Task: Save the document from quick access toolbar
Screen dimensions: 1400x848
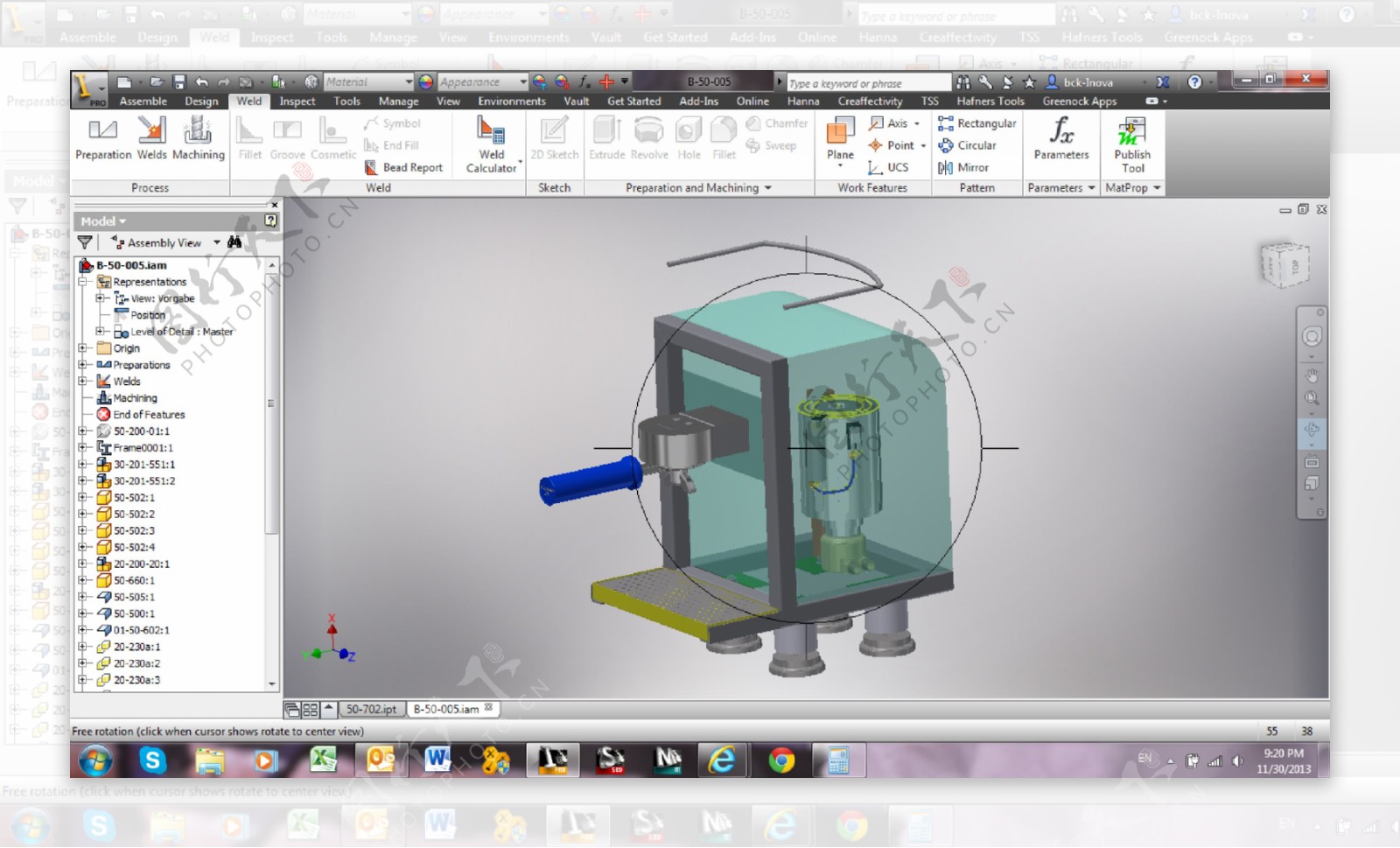Action: click(179, 82)
